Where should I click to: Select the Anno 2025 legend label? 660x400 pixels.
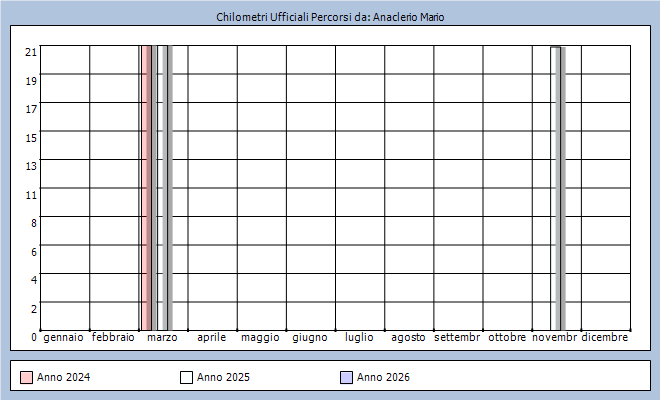pos(223,377)
